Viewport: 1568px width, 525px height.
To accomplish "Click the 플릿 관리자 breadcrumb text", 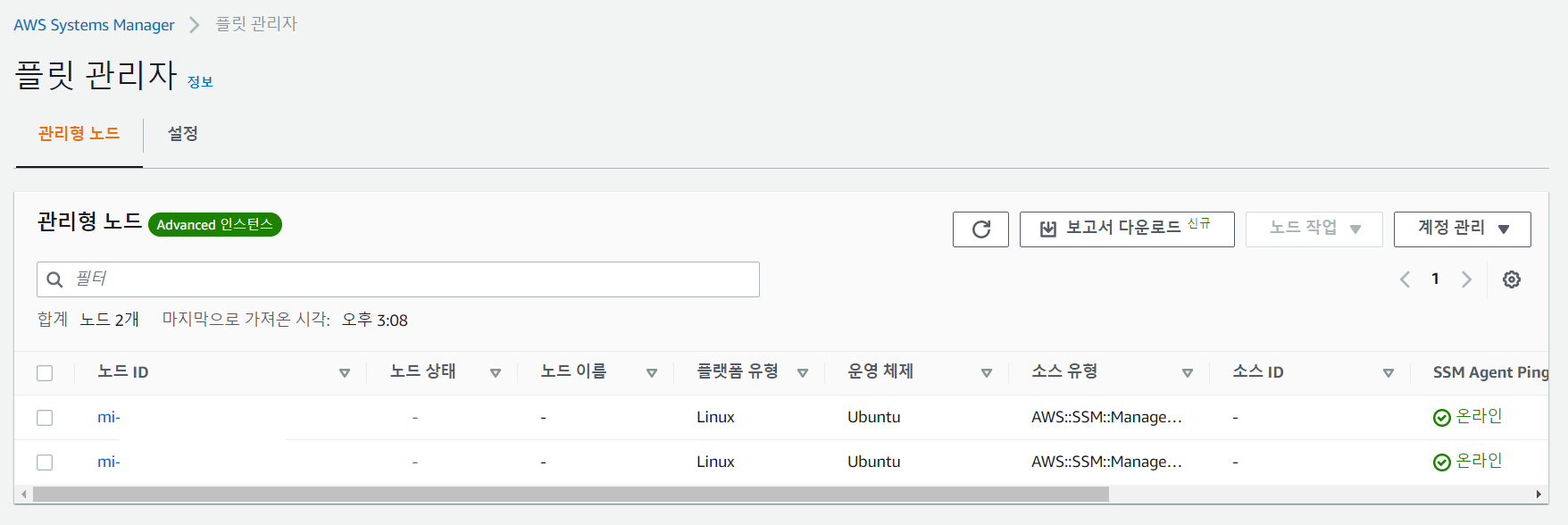I will click(x=256, y=24).
